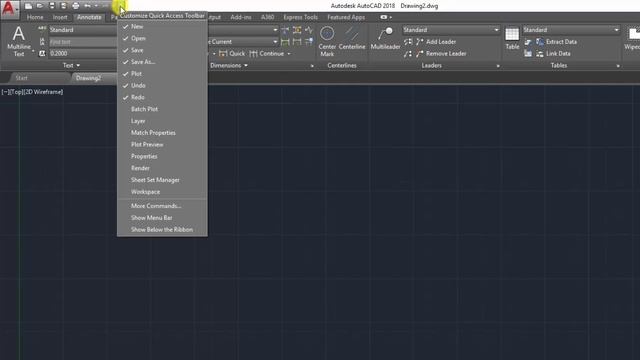Uncheck Plot in the customize menu
Image resolution: width=640 pixels, height=360 pixels.
162,74
